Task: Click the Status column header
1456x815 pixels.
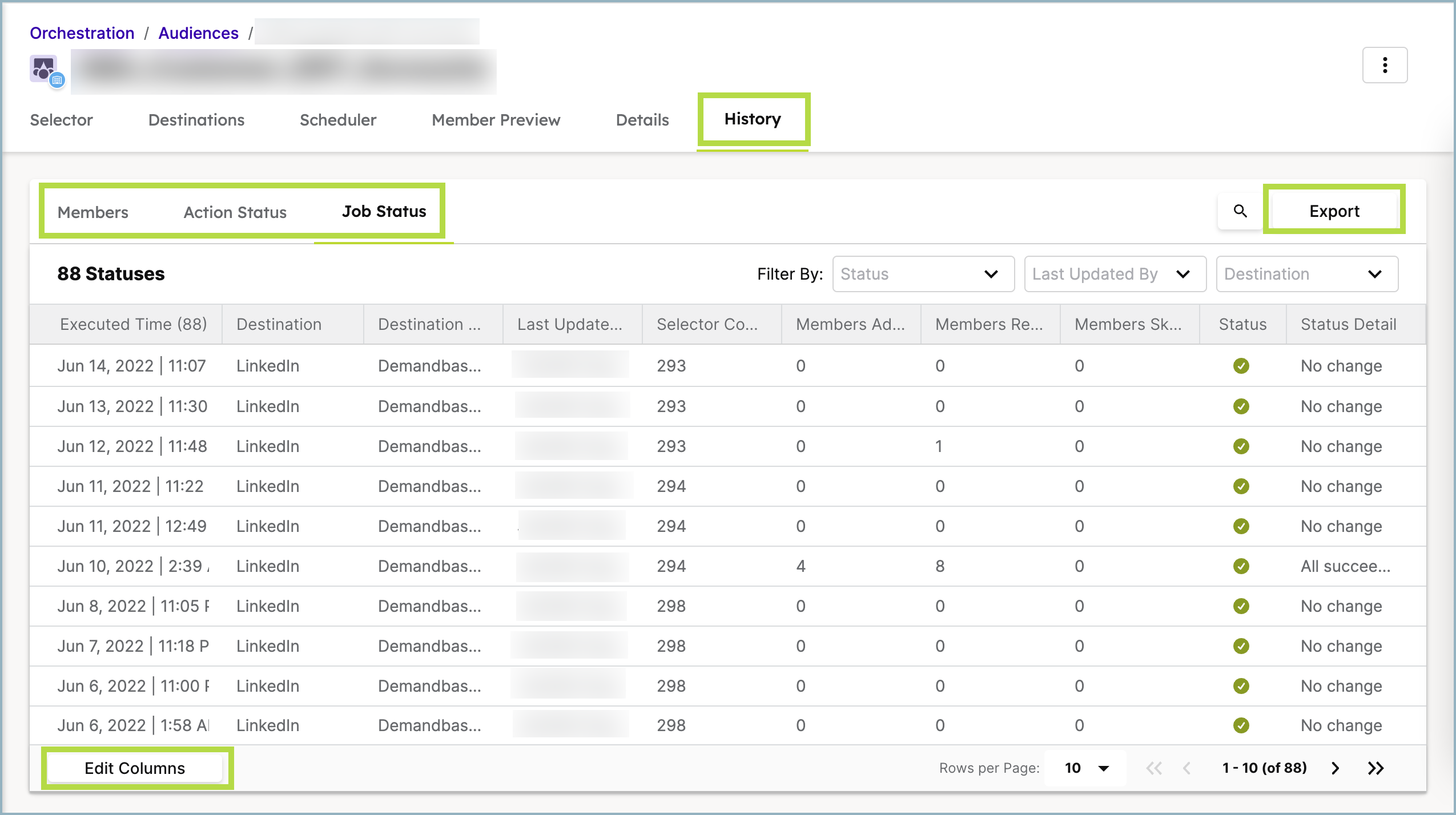Action: point(1243,324)
